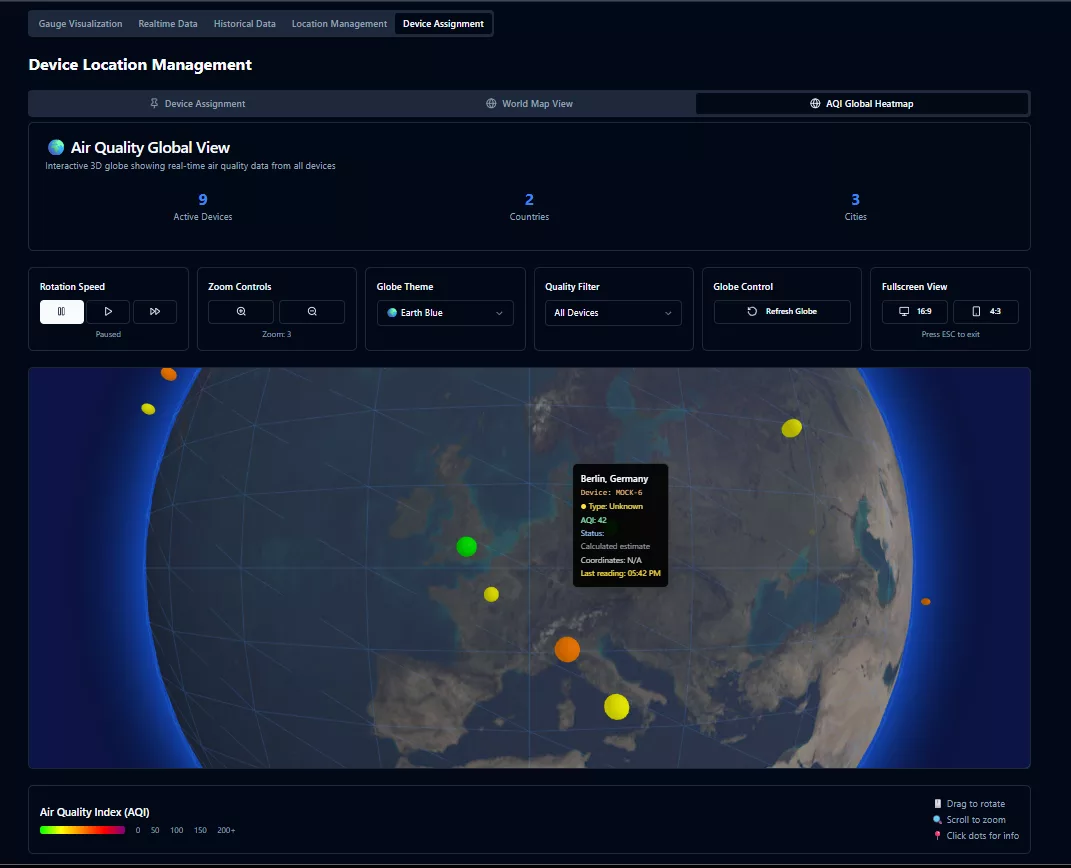The height and width of the screenshot is (868, 1071).
Task: Click the Refresh Globe button
Action: tap(780, 311)
